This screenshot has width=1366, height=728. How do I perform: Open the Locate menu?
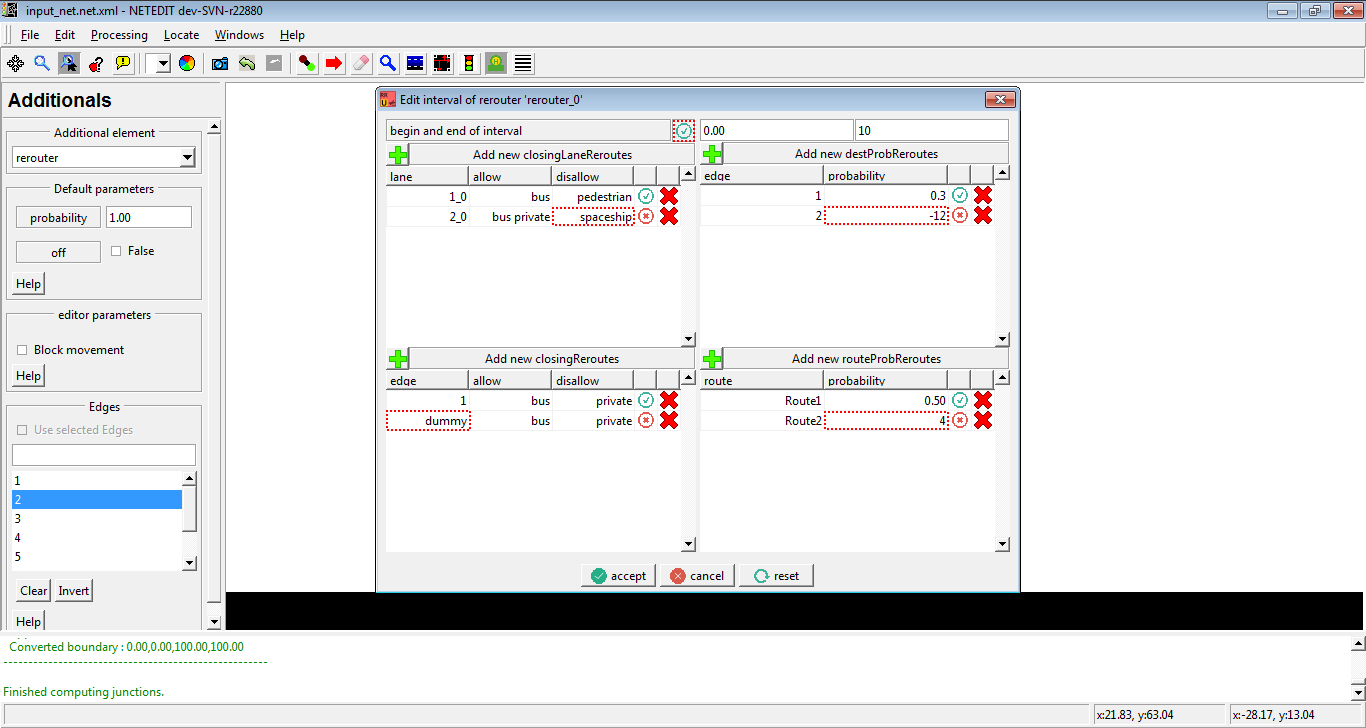(181, 35)
